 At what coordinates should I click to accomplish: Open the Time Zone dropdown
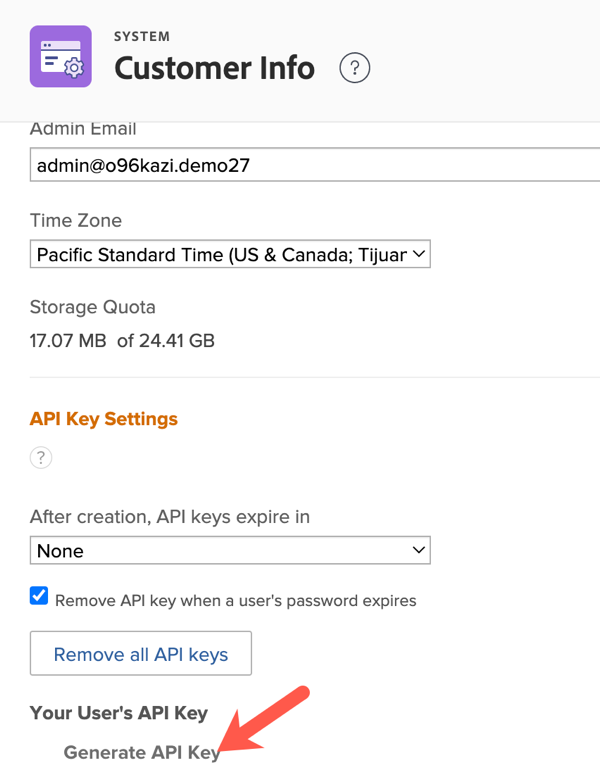coord(230,254)
